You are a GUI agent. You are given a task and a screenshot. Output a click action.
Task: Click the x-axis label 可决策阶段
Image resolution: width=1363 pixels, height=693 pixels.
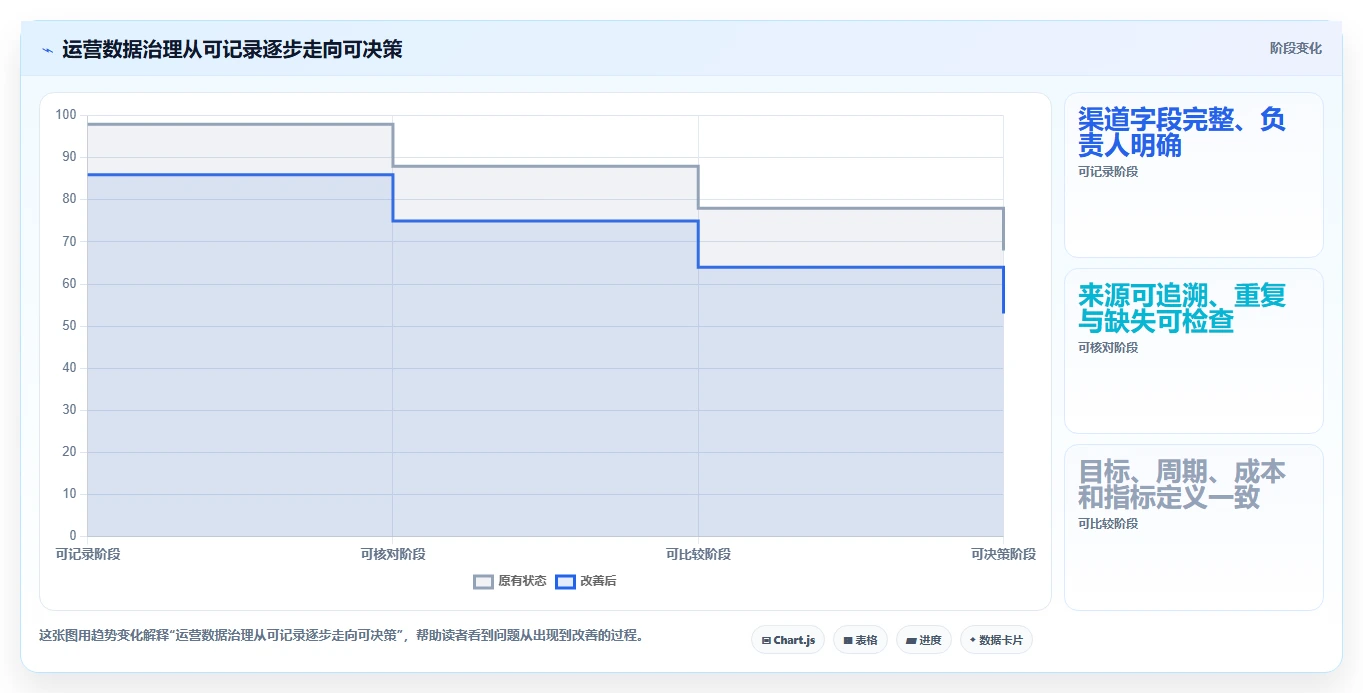click(1003, 554)
